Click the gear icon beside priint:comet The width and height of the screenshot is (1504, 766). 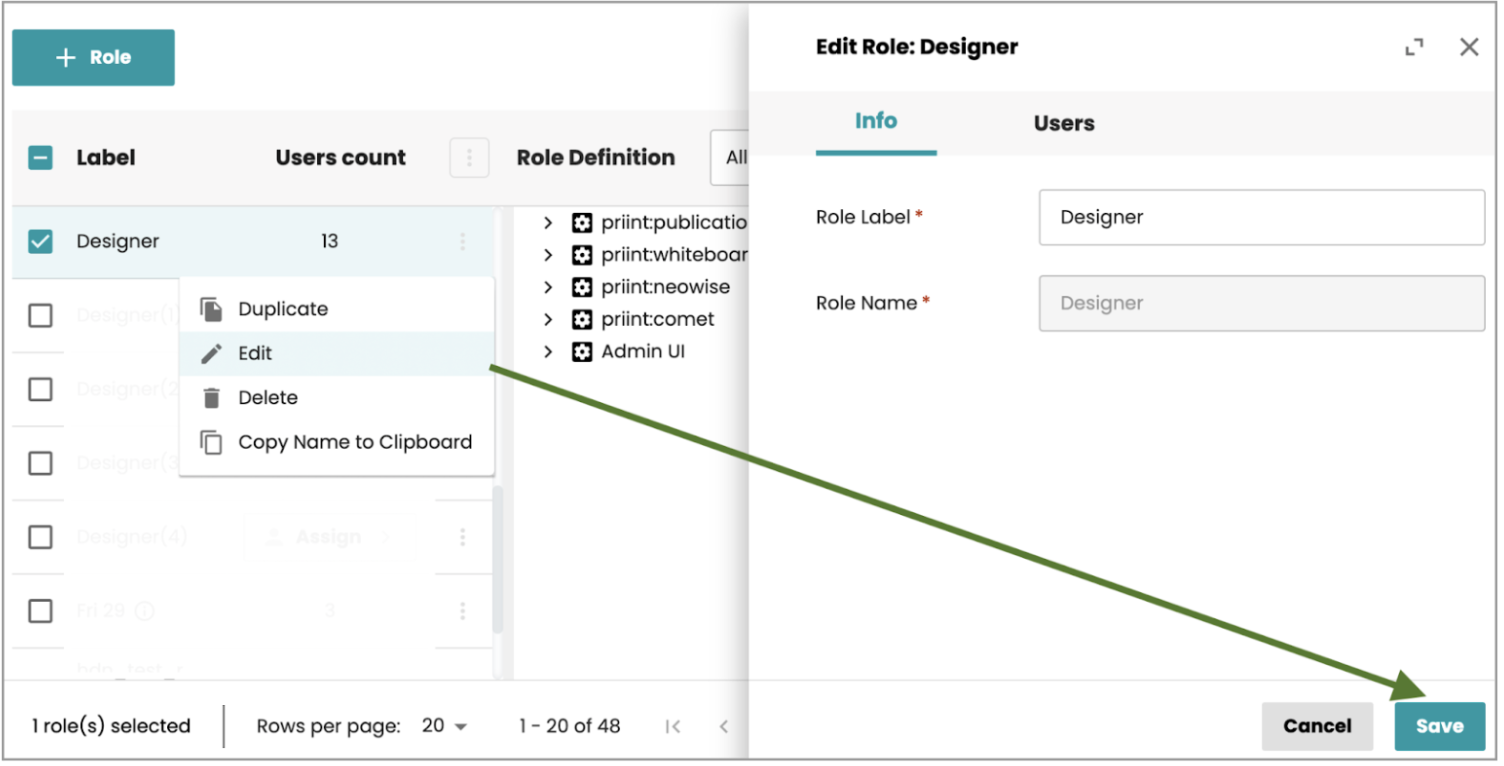pos(582,320)
